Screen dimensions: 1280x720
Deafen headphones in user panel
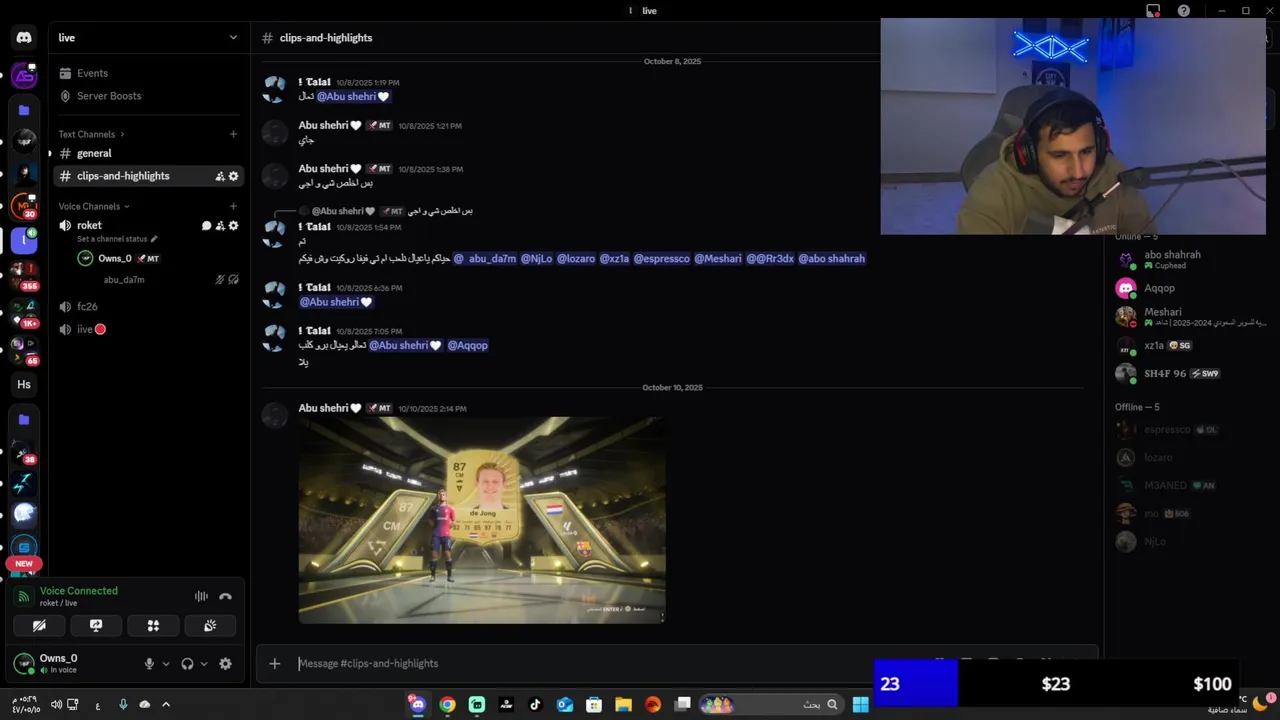point(187,663)
